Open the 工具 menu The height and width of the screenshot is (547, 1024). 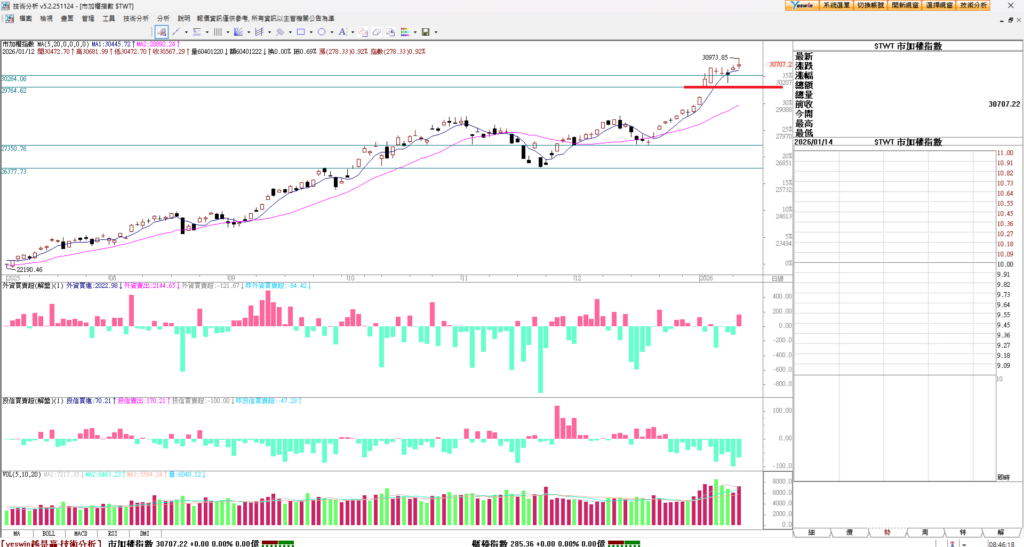pos(109,18)
